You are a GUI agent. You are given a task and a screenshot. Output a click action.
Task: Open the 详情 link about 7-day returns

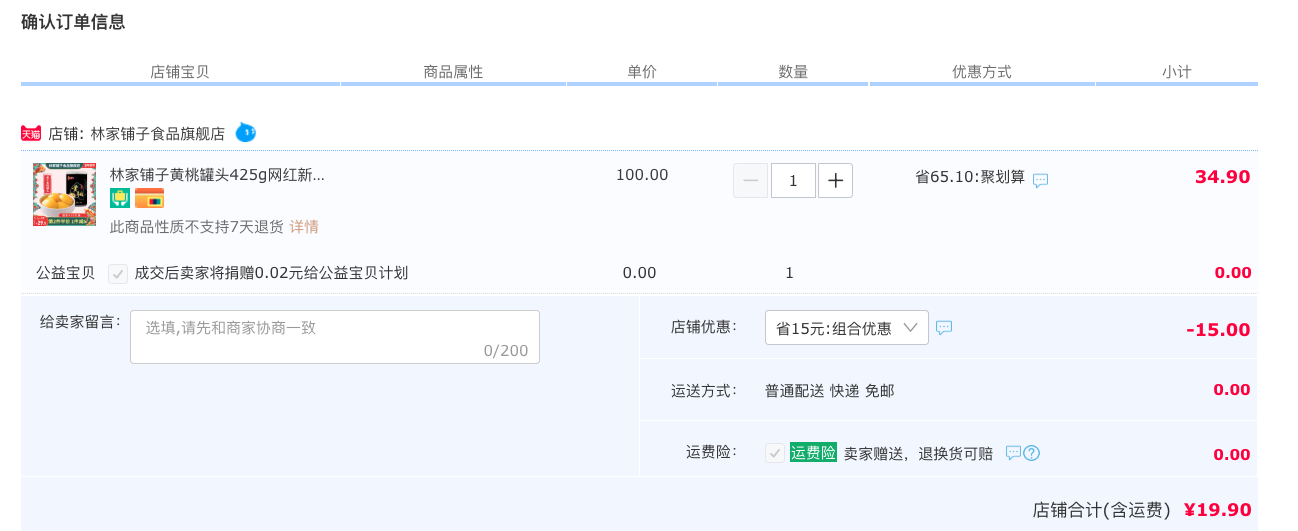click(x=304, y=227)
